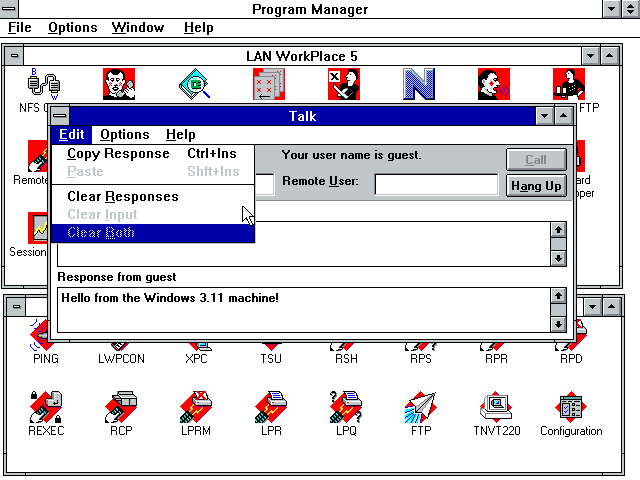
Task: Open the Talk window control menu box
Action: click(x=60, y=116)
